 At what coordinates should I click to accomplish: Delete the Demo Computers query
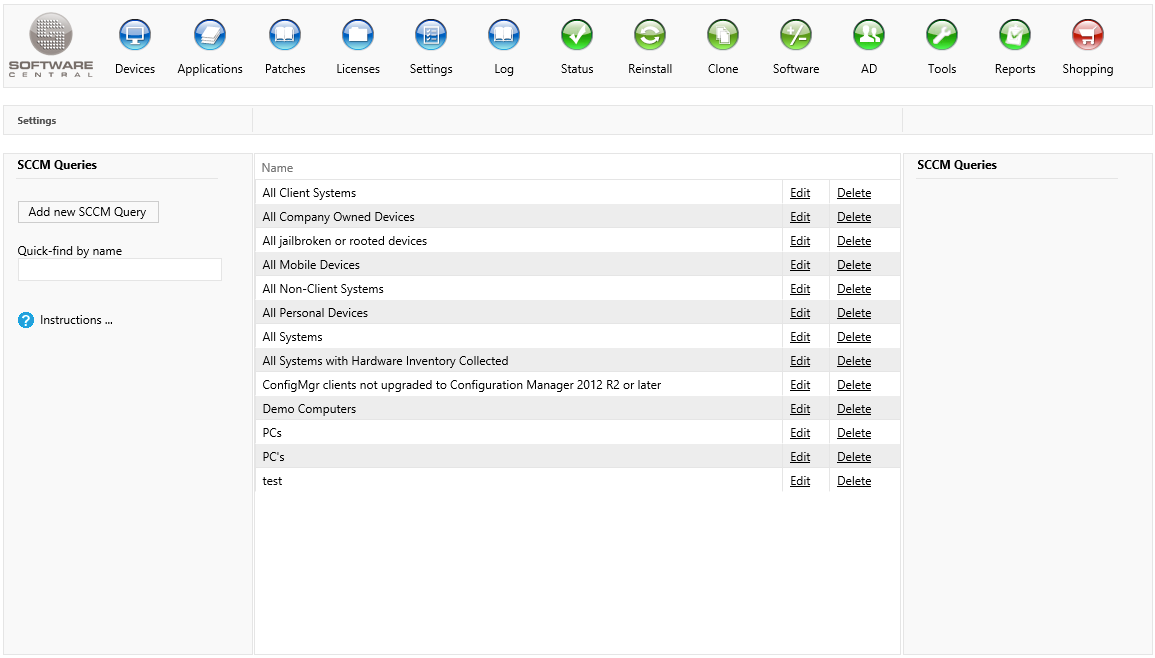[854, 409]
